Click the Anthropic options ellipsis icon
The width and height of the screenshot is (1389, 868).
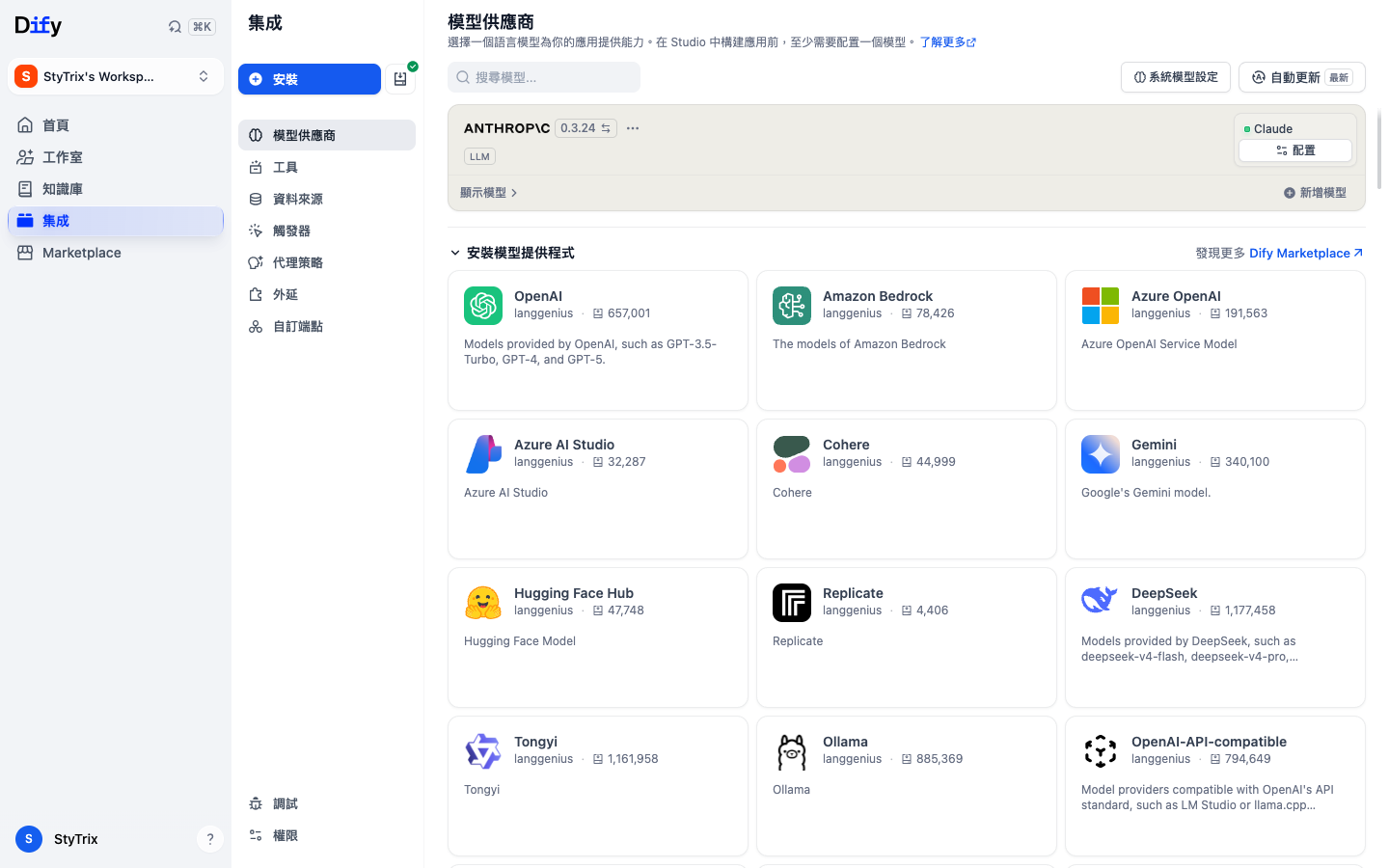click(x=633, y=128)
